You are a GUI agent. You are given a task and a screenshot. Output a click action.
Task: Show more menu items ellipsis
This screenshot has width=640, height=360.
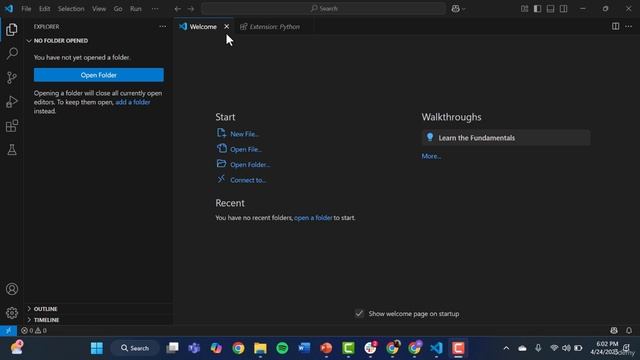pyautogui.click(x=155, y=9)
